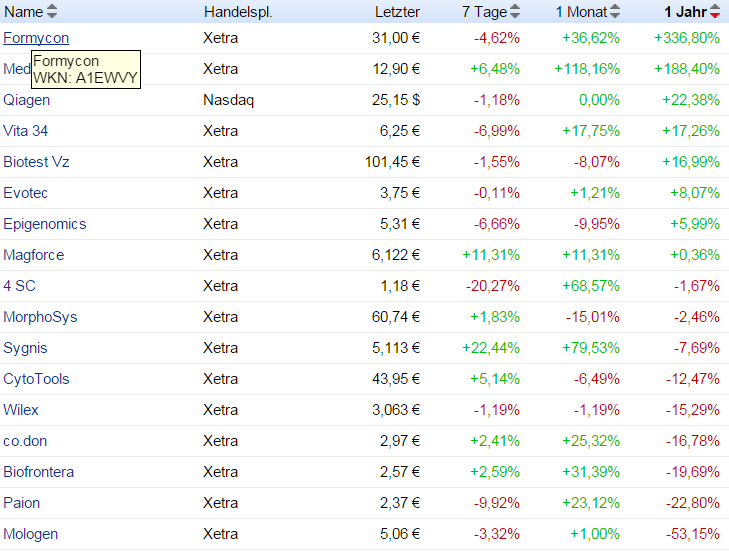Toggle the red sort arrow beside 1 Jahr

point(714,12)
